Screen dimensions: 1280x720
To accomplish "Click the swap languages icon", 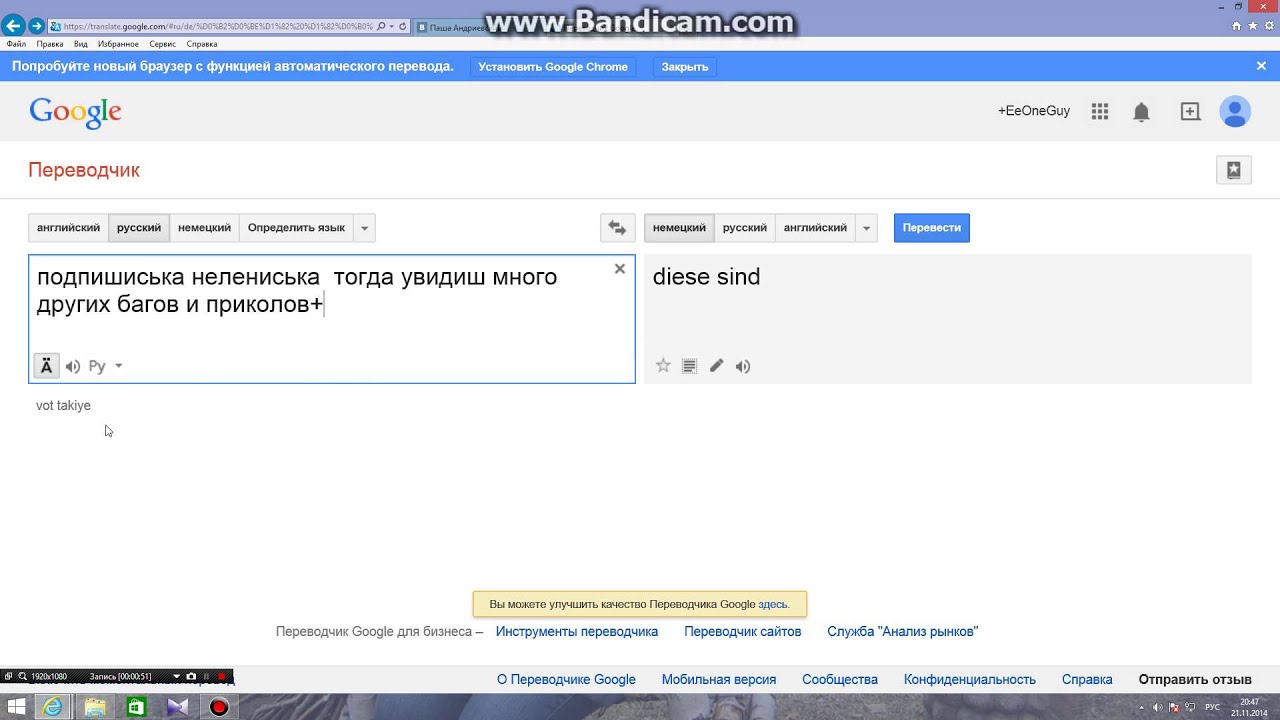I will pyautogui.click(x=617, y=228).
